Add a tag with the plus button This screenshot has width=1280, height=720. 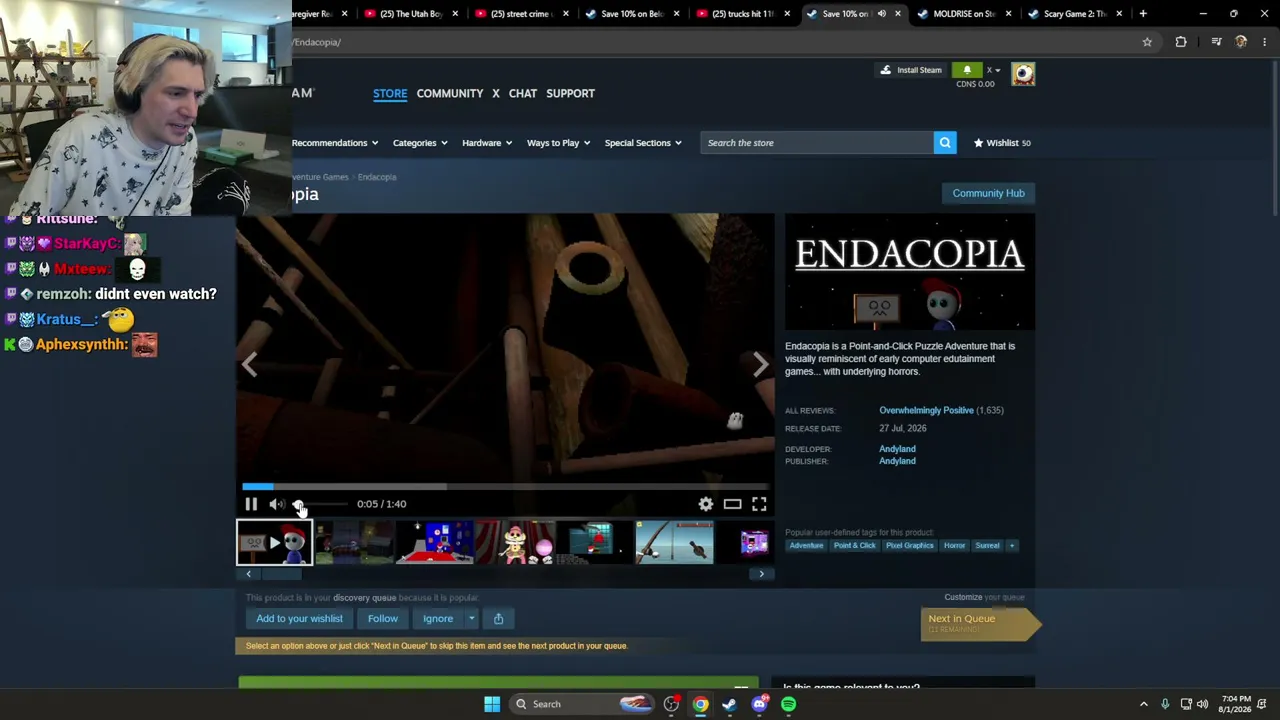tap(1012, 546)
